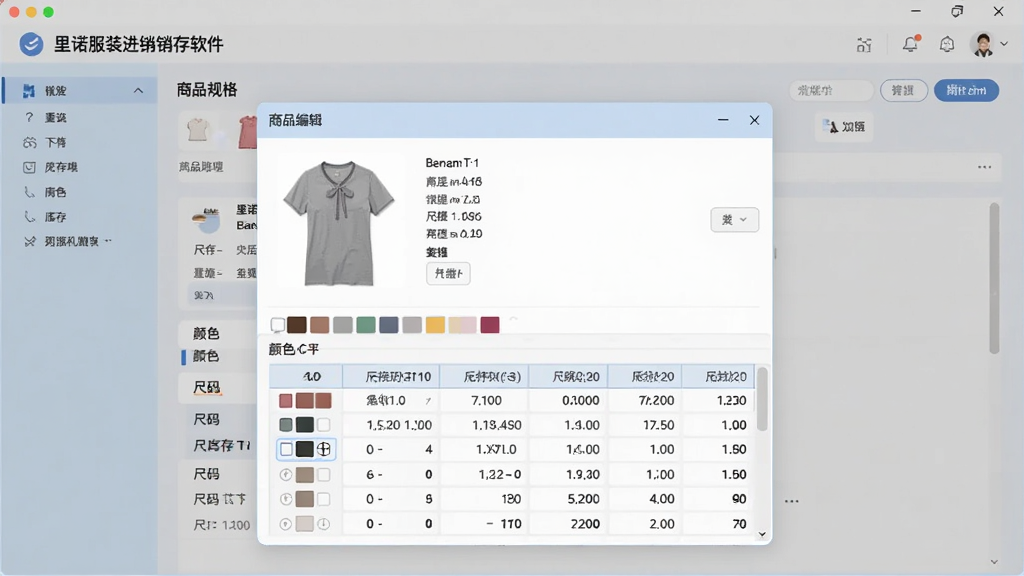This screenshot has height=576, width=1024.
Task: Tick the white square box in the 17.50 row
Action: pyautogui.click(x=324, y=425)
